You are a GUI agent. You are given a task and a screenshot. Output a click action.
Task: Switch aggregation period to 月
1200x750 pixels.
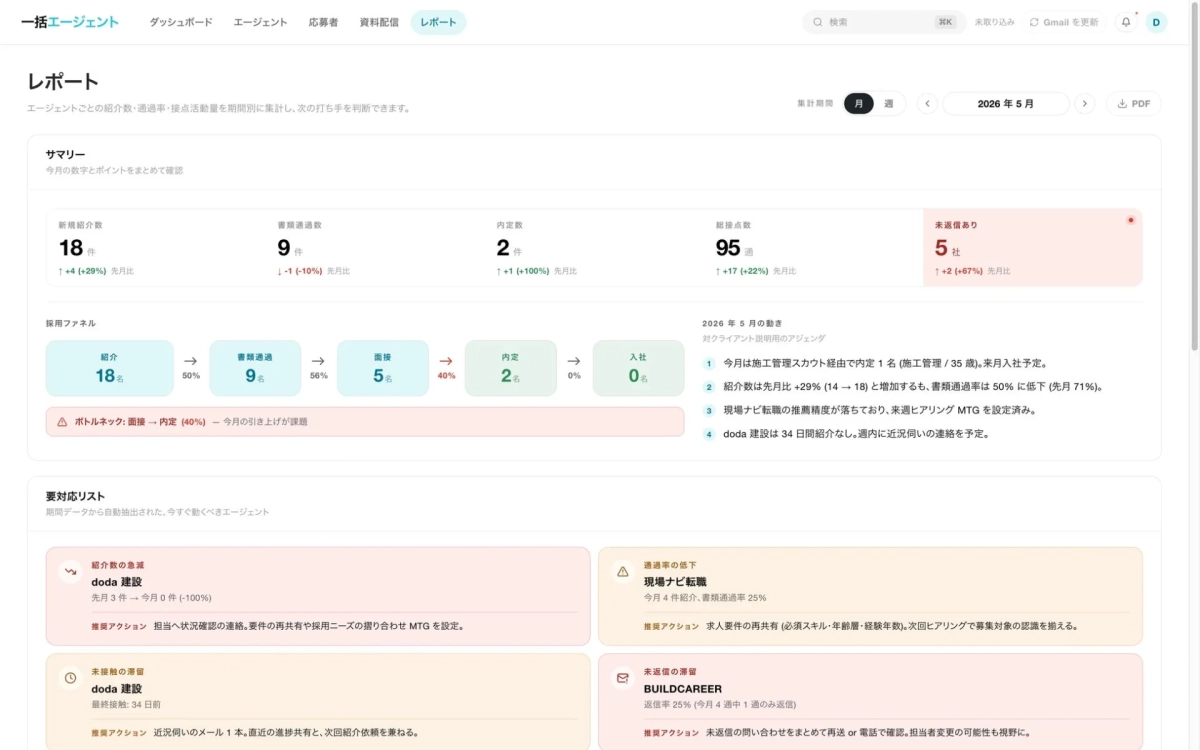(x=858, y=103)
